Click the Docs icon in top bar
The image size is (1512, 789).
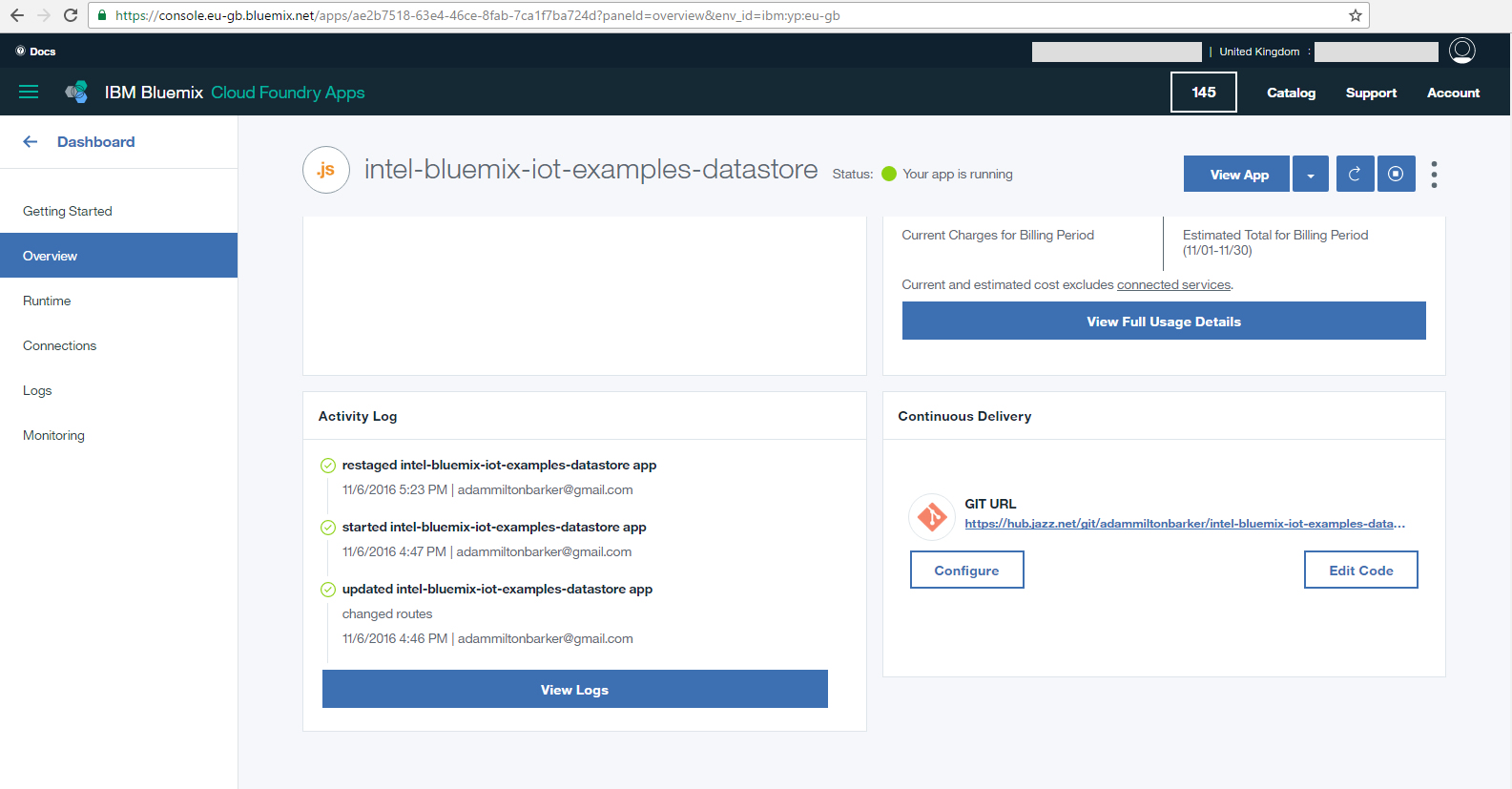20,52
